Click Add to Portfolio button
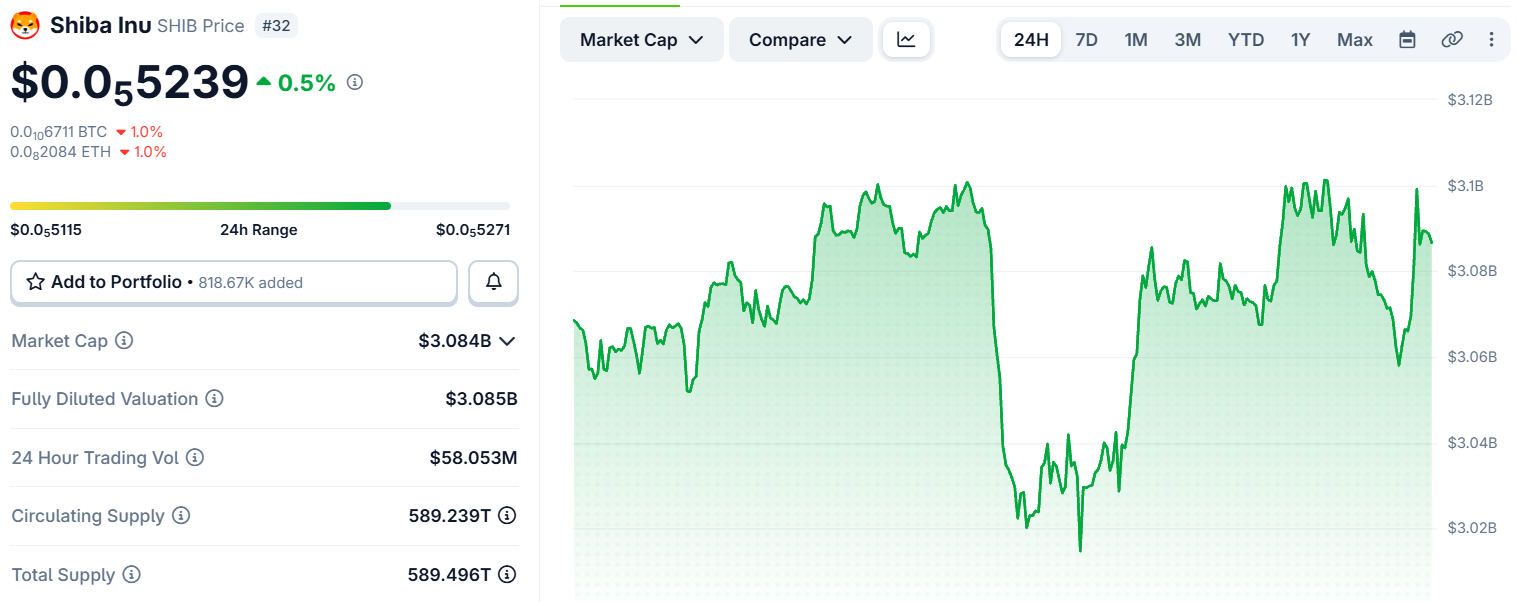Viewport: 1517px width, 602px height. click(234, 282)
